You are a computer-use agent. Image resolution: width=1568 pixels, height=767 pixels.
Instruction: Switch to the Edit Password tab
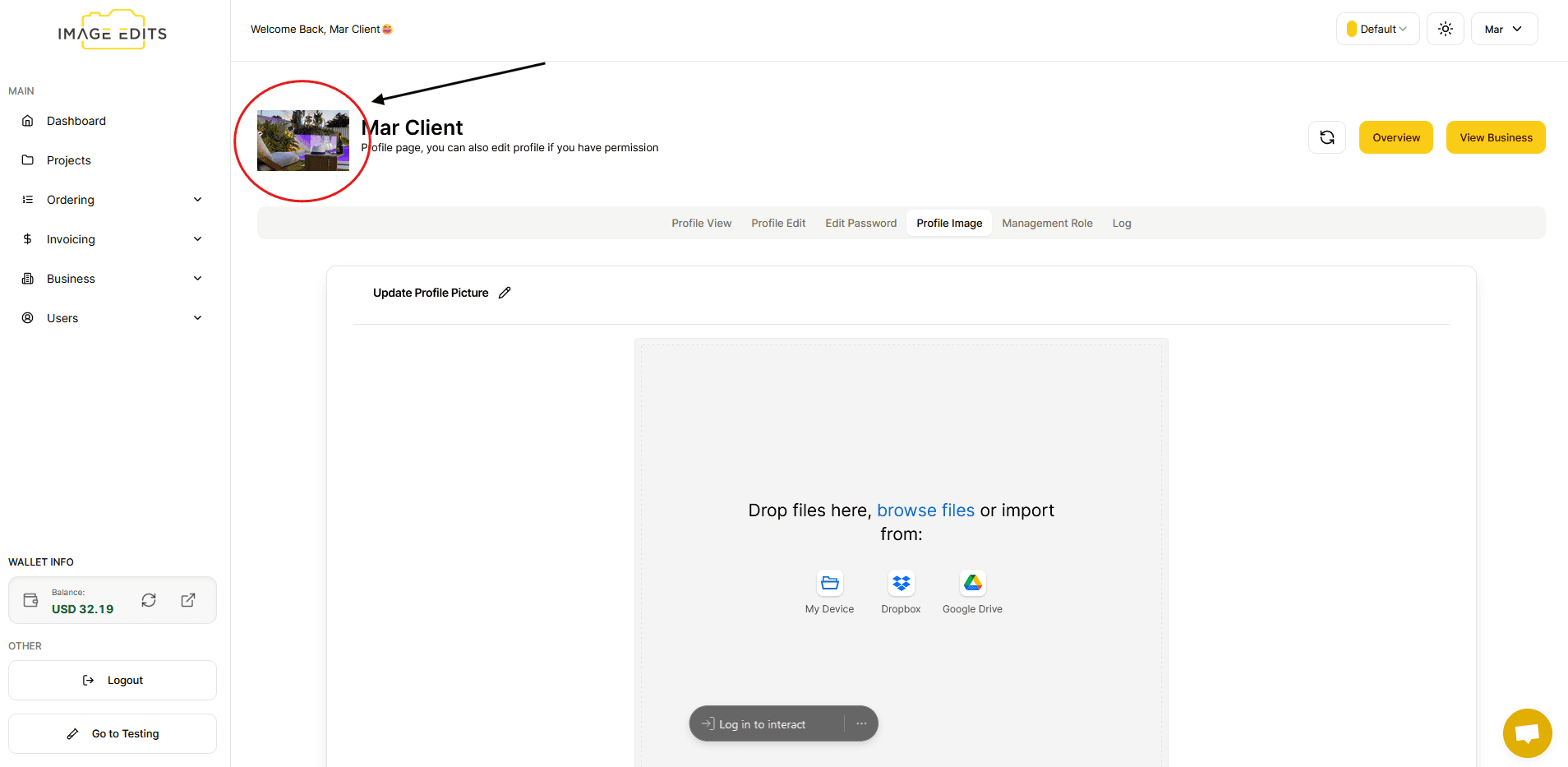tap(860, 223)
